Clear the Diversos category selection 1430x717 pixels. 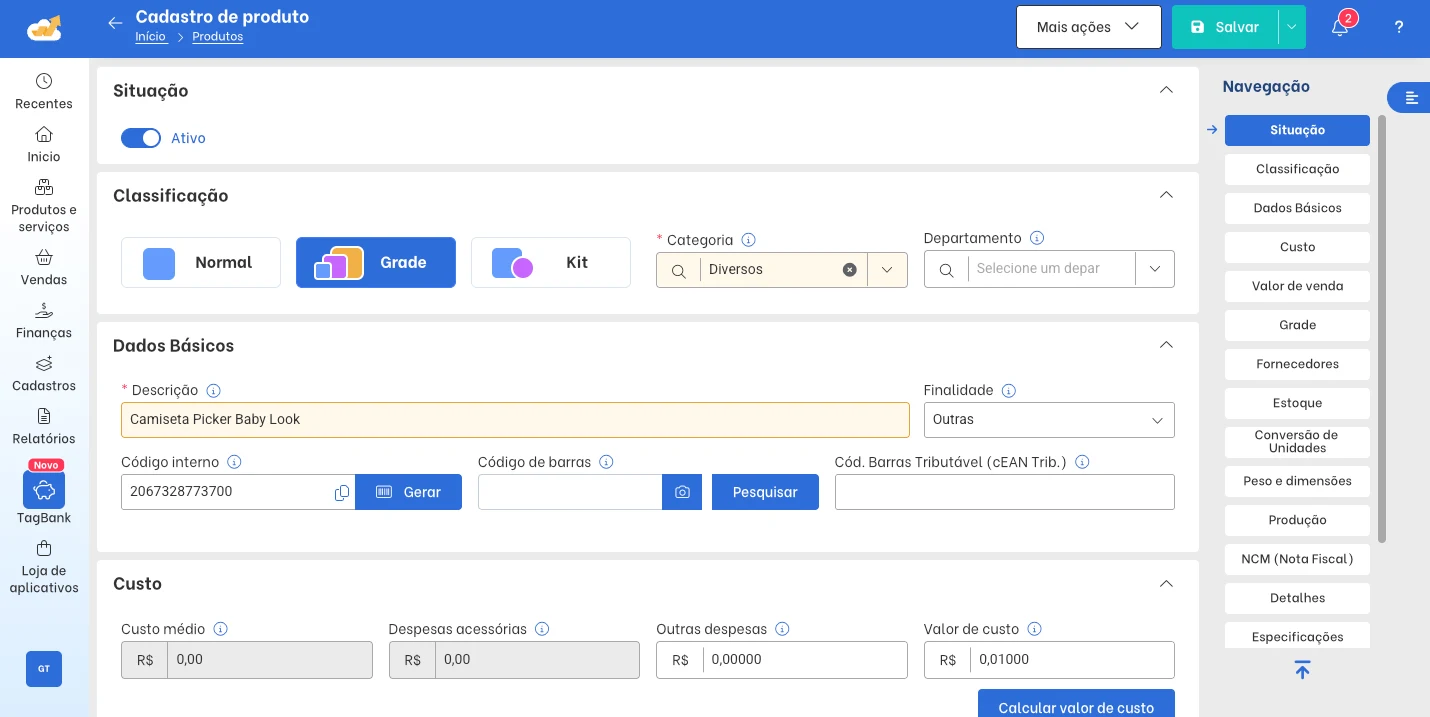coord(849,270)
